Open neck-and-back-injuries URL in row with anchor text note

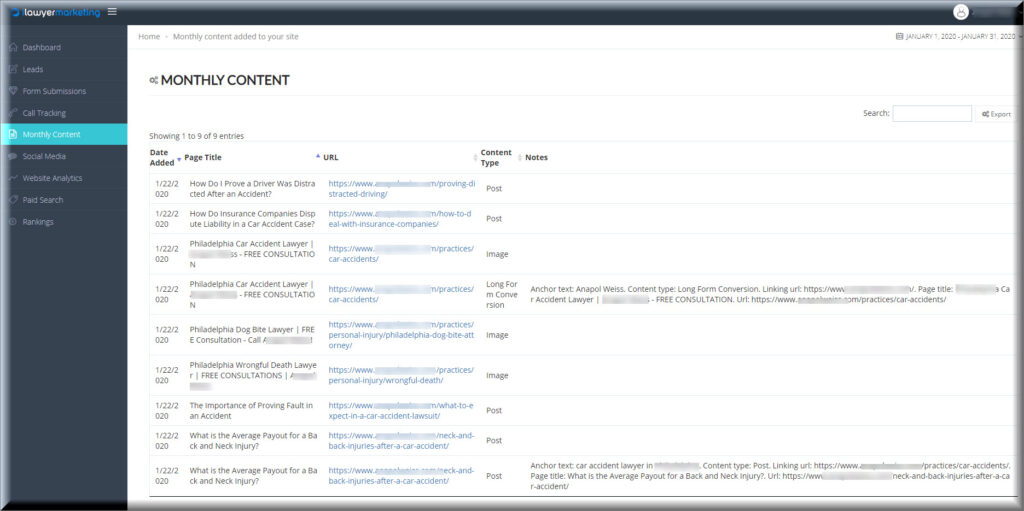pyautogui.click(x=402, y=476)
